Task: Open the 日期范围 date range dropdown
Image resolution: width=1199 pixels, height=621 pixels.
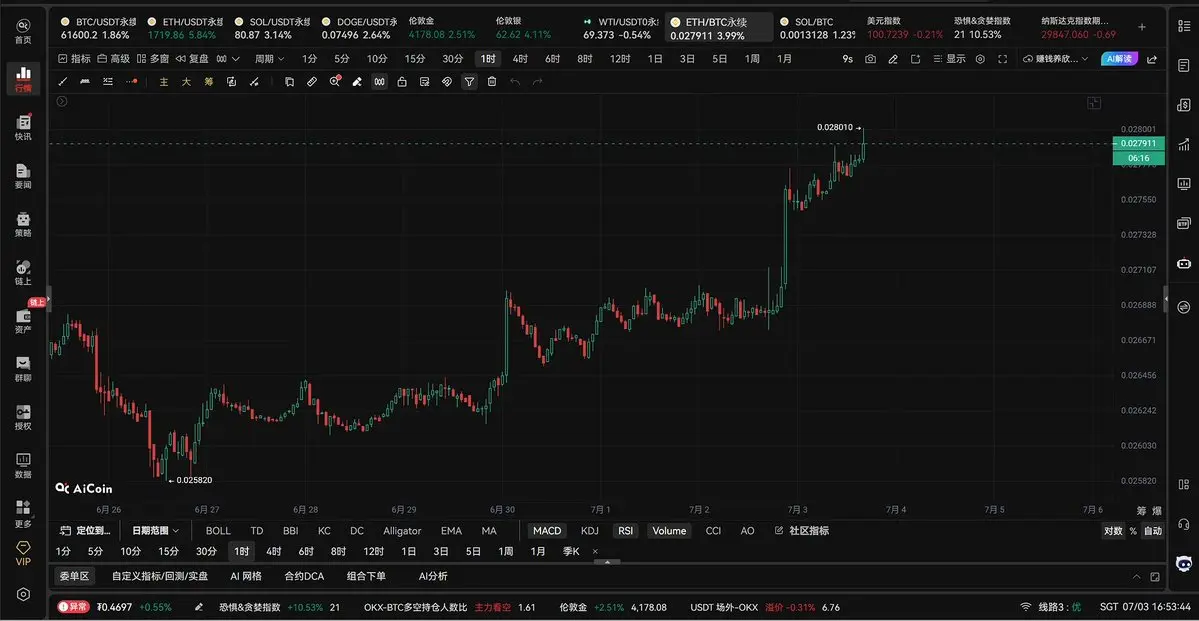Action: [x=155, y=531]
